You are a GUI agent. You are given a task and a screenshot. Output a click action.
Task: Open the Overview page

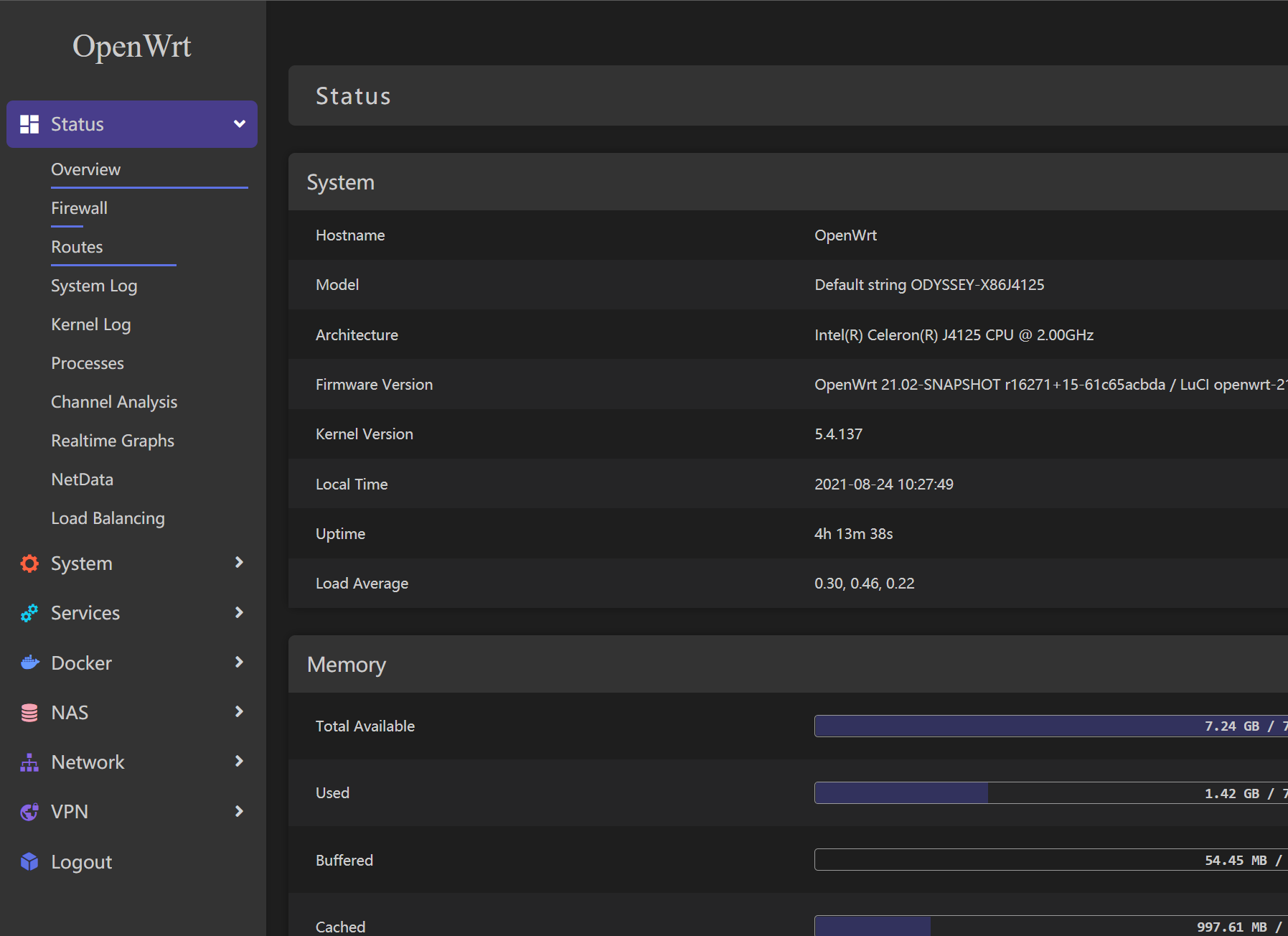pyautogui.click(x=85, y=169)
